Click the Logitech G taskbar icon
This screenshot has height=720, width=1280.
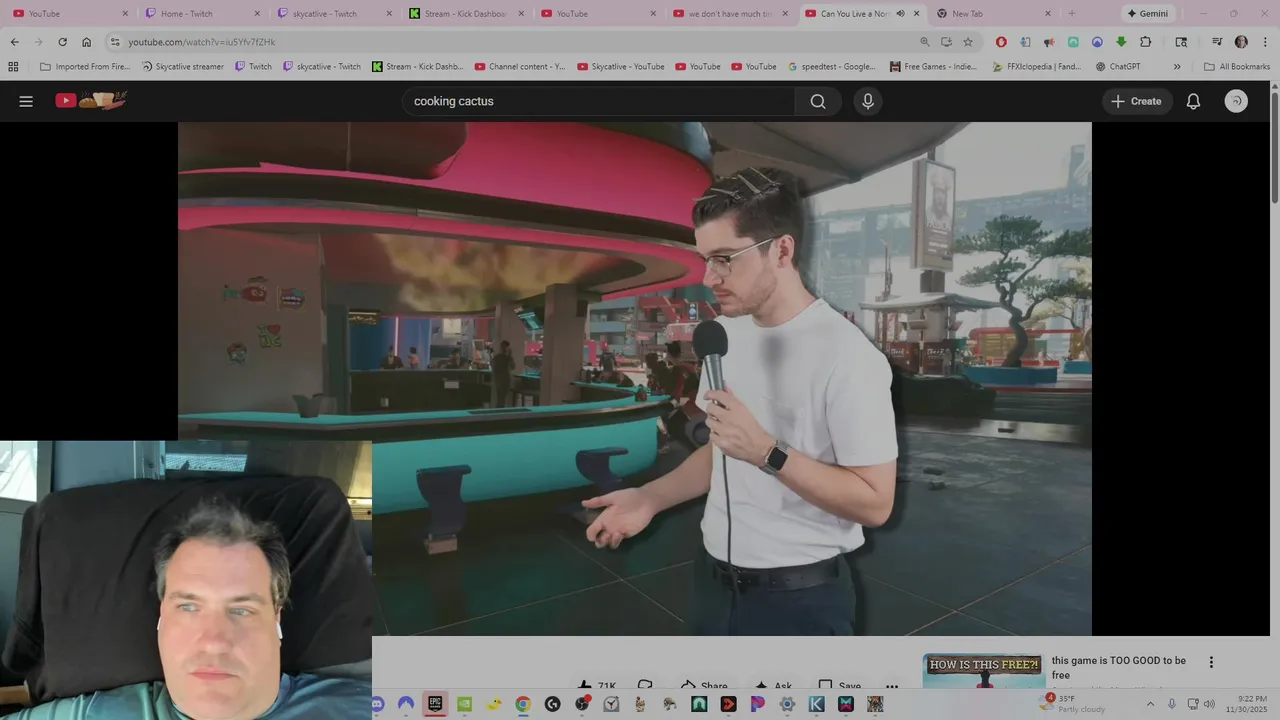(x=551, y=704)
